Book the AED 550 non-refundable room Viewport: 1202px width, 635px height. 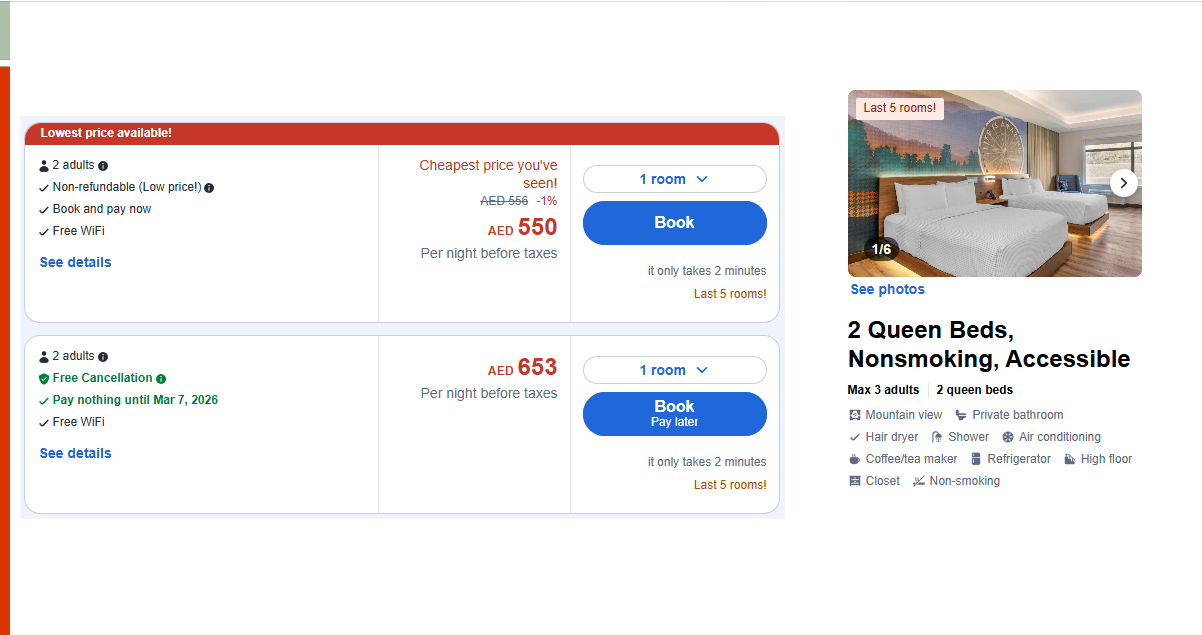pos(674,223)
